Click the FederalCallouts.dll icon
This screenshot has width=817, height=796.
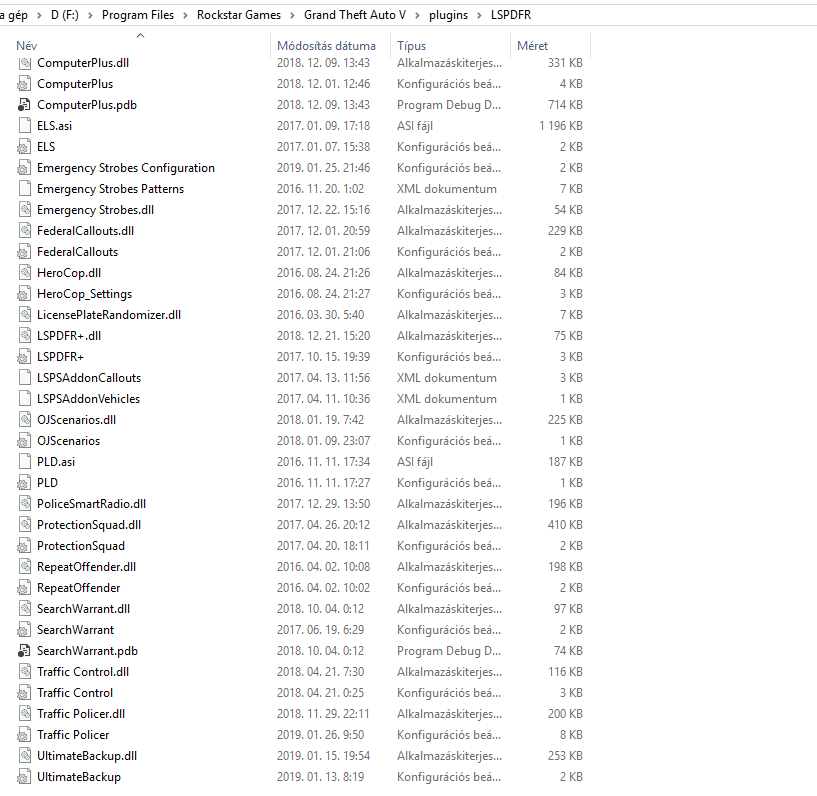24,231
